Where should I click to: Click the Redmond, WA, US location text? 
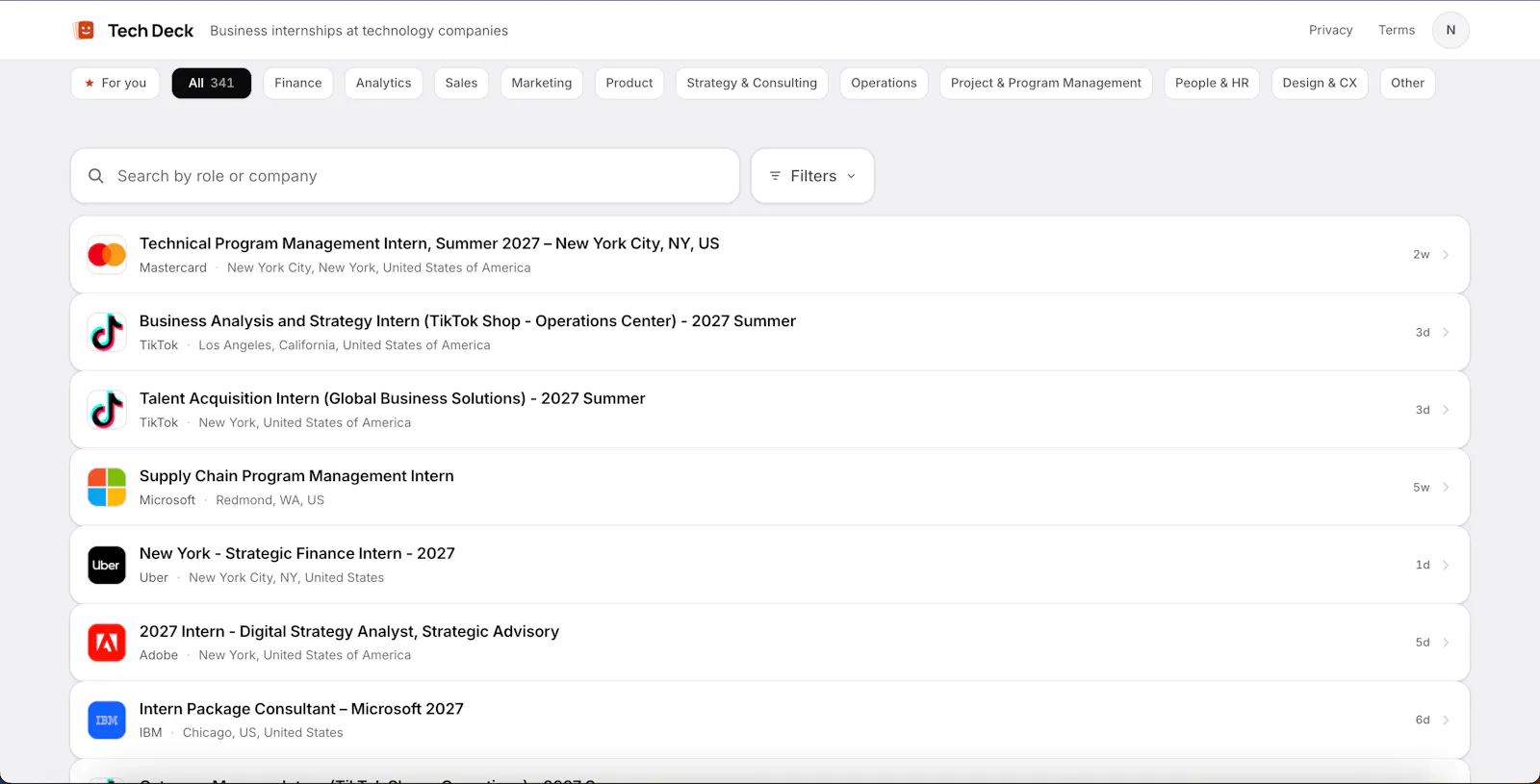pyautogui.click(x=270, y=500)
